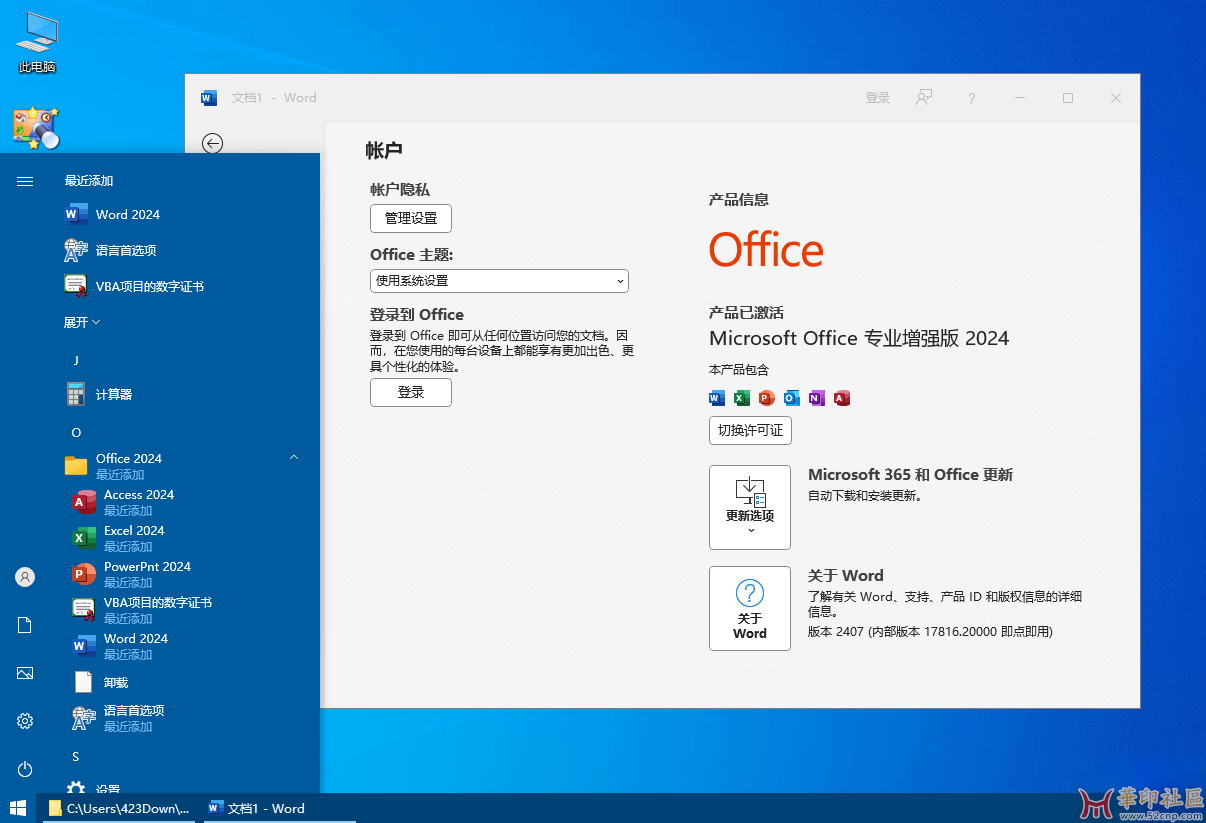This screenshot has height=823, width=1206.
Task: Collapse the Office 2024 folder
Action: point(293,456)
